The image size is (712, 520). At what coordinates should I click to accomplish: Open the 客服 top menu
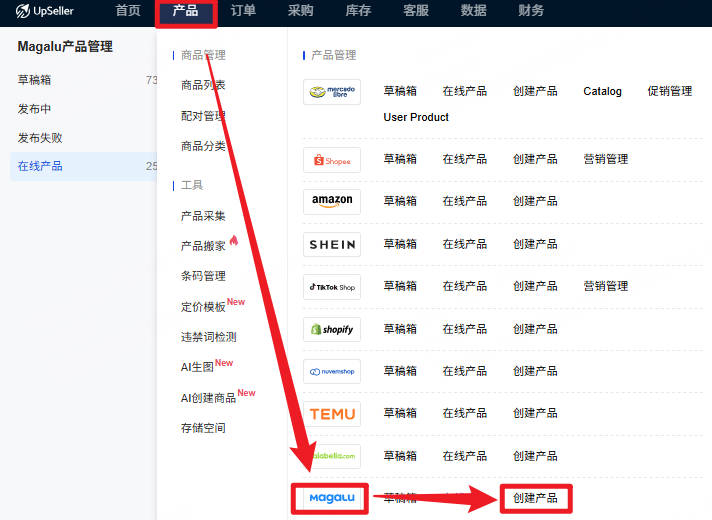point(416,10)
